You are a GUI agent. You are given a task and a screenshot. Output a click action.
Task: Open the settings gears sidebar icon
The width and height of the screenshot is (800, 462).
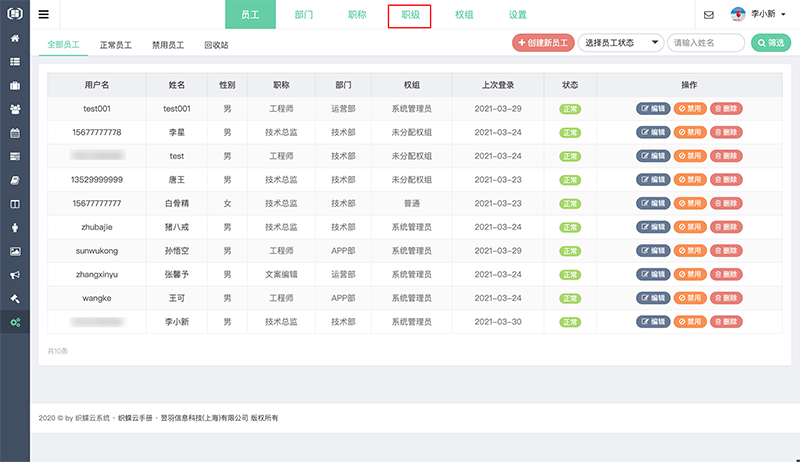[x=15, y=322]
